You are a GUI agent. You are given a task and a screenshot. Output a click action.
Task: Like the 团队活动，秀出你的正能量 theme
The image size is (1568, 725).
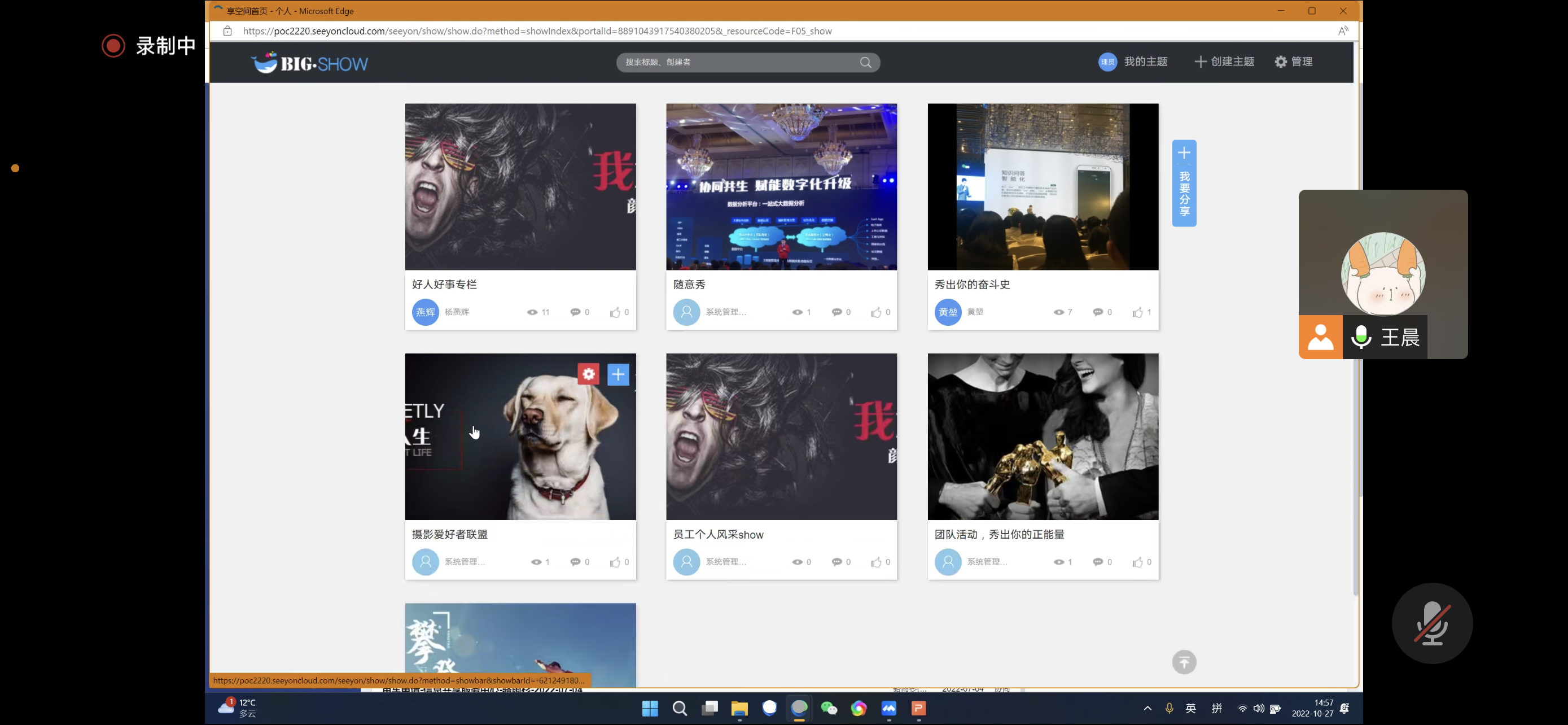(x=1137, y=562)
